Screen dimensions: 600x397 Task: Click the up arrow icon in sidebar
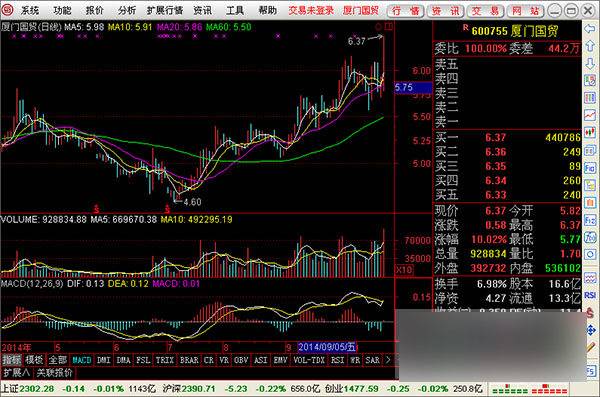pyautogui.click(x=590, y=46)
